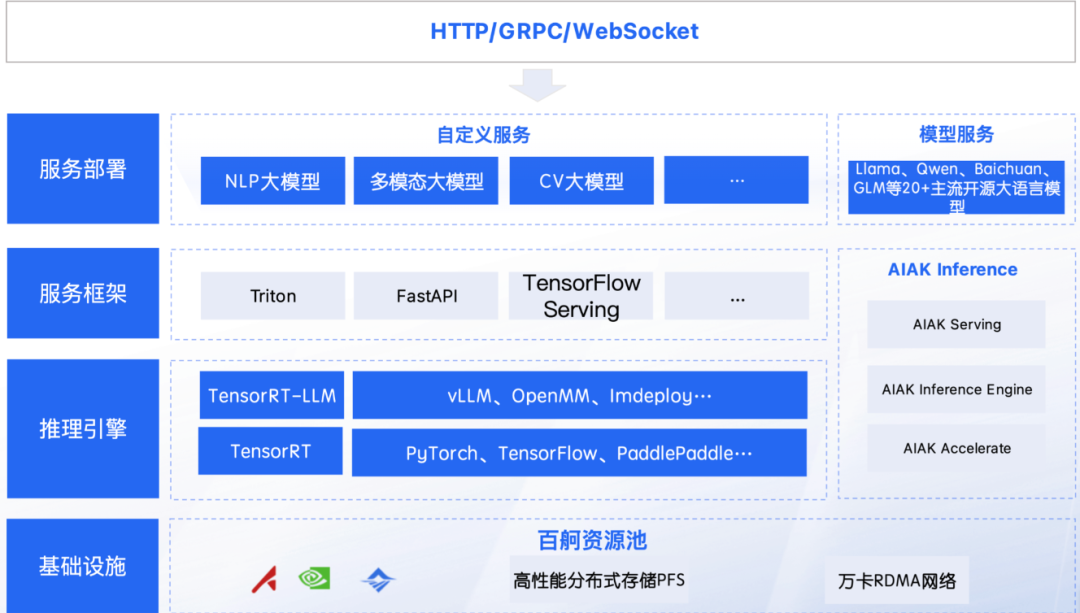Select the AIAK Inference Engine box
Viewport: 1080px width, 613px height.
pyautogui.click(x=956, y=389)
